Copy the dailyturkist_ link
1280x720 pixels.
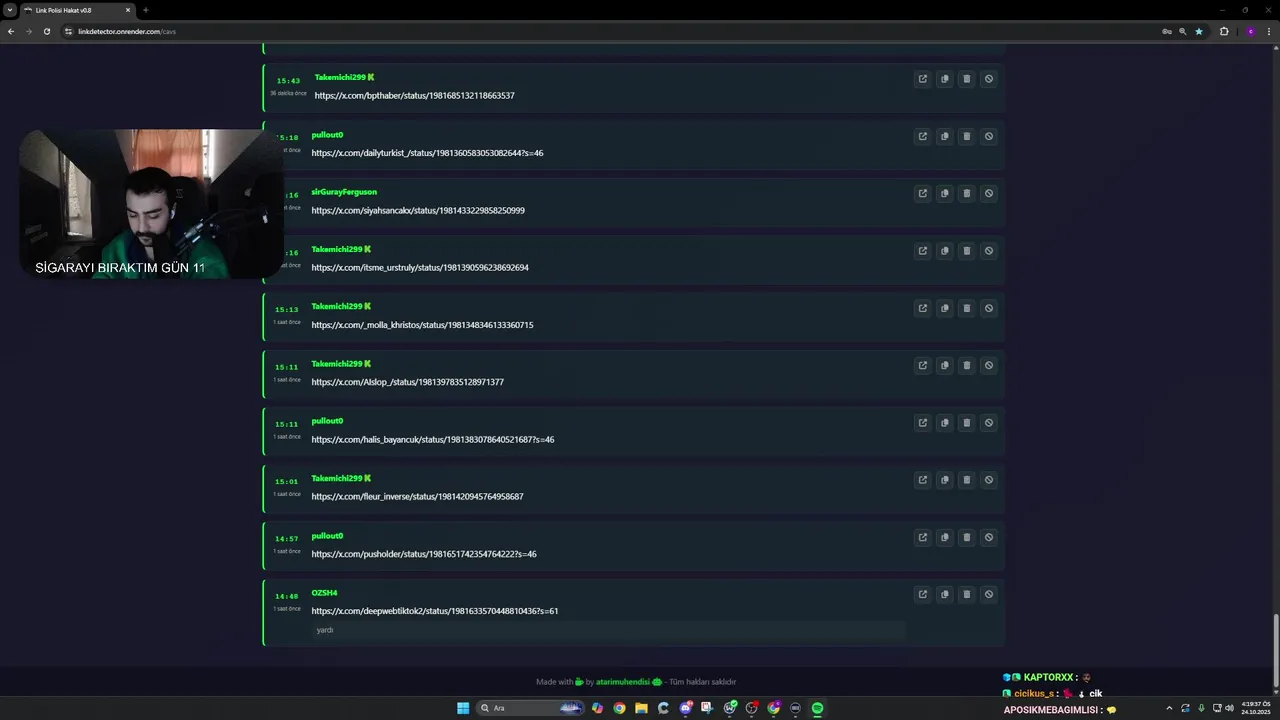click(x=944, y=136)
